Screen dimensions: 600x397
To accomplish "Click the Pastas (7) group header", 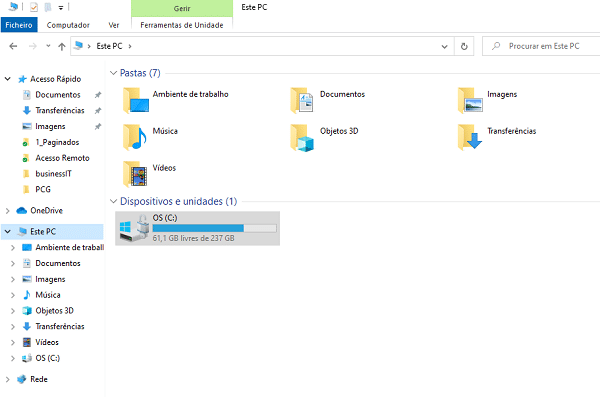I will click(x=140, y=73).
